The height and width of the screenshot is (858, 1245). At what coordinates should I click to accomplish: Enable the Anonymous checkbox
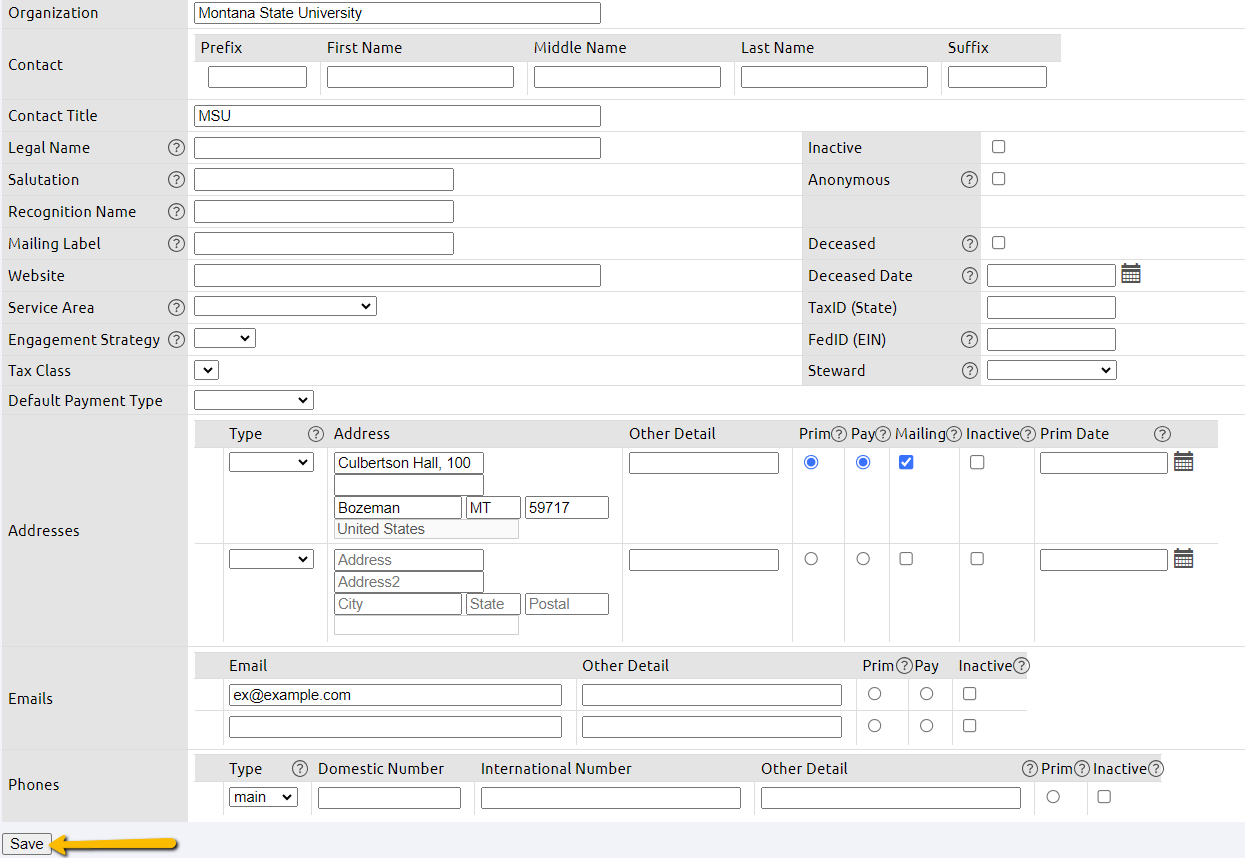[998, 179]
